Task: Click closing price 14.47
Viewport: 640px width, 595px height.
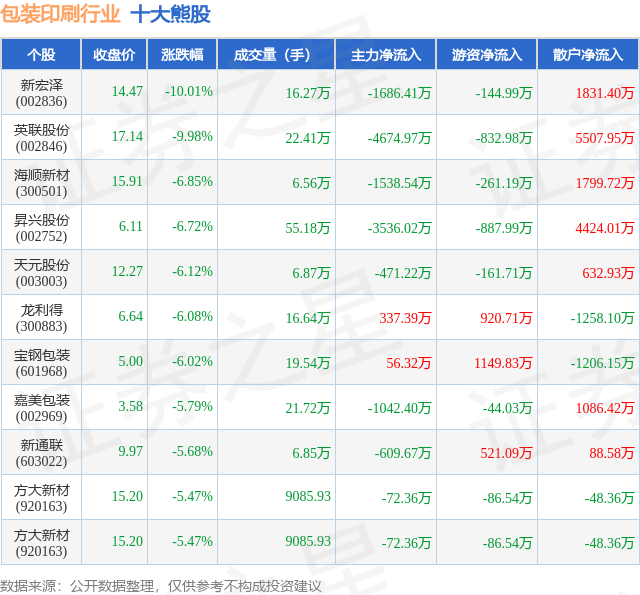Action: [127, 91]
